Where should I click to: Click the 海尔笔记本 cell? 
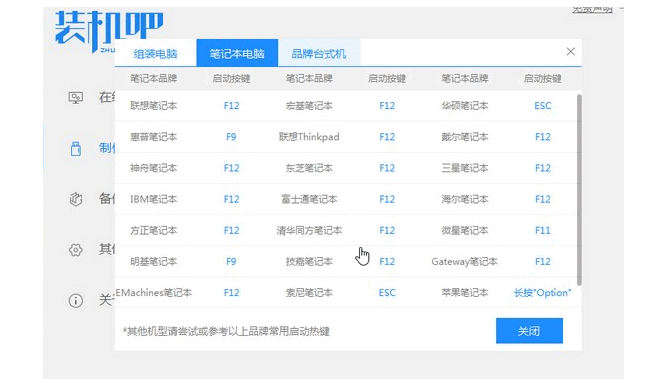pos(464,199)
